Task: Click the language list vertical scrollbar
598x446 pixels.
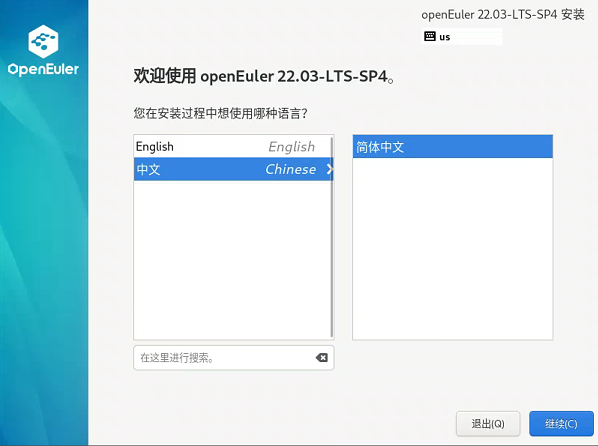Action: point(332,237)
